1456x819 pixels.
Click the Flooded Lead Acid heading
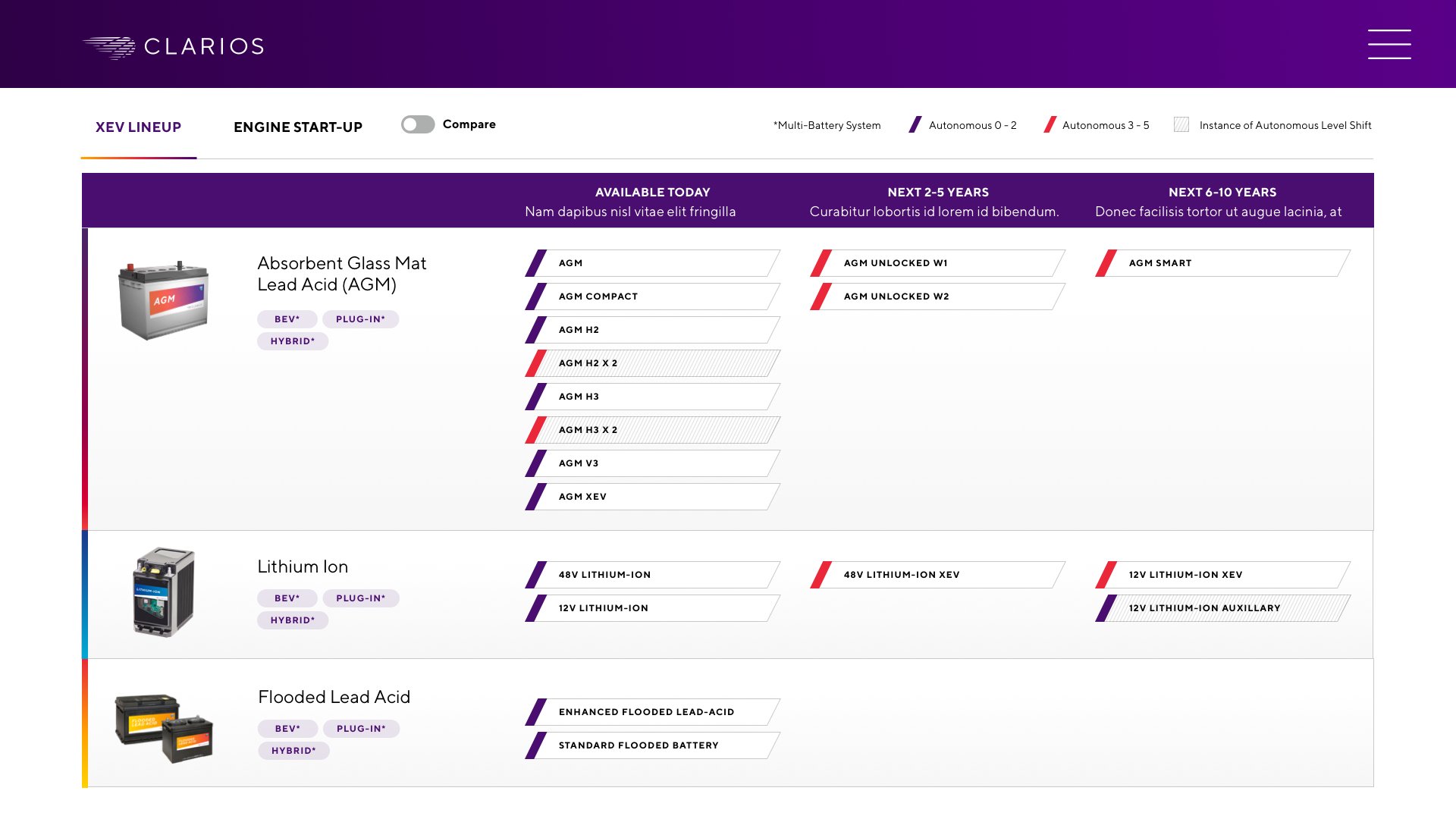334,697
